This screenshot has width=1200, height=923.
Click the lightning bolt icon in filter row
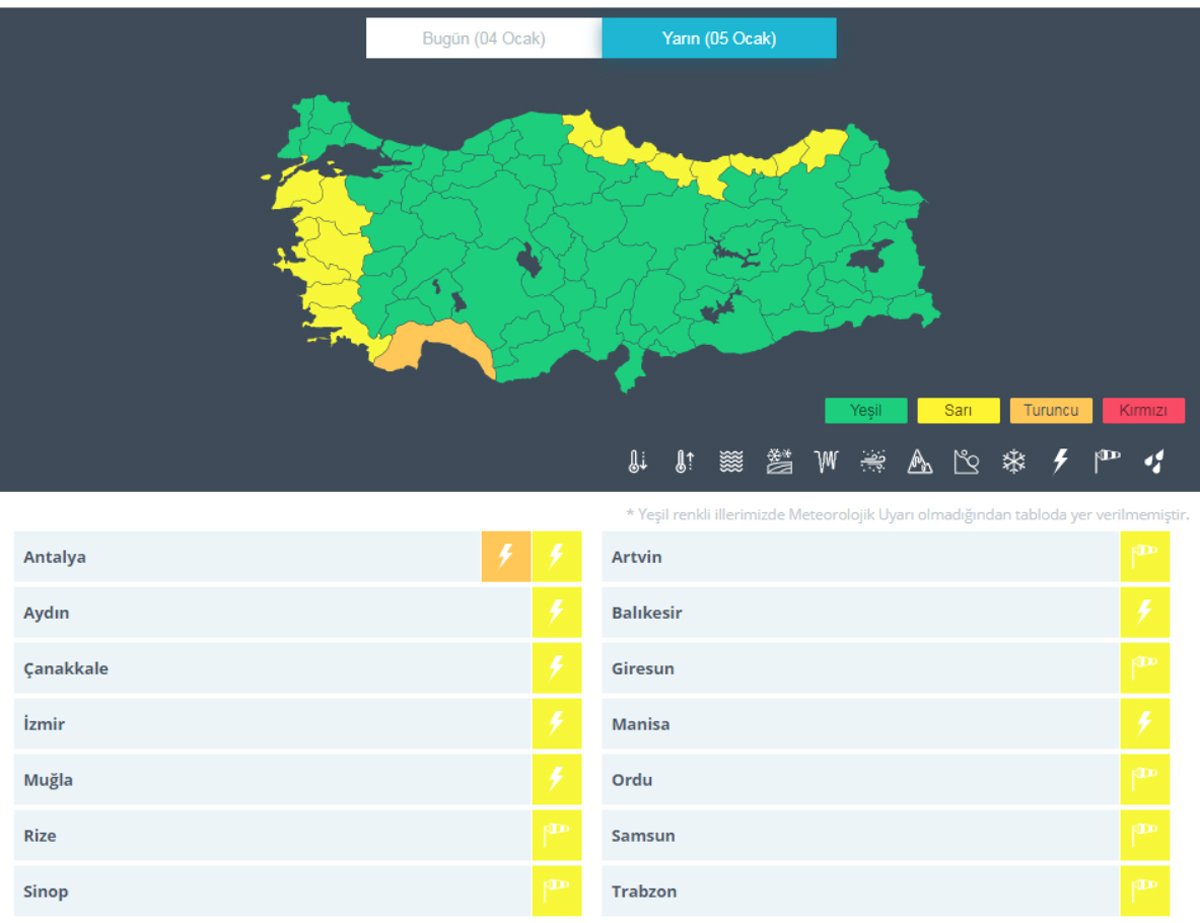[x=1061, y=461]
